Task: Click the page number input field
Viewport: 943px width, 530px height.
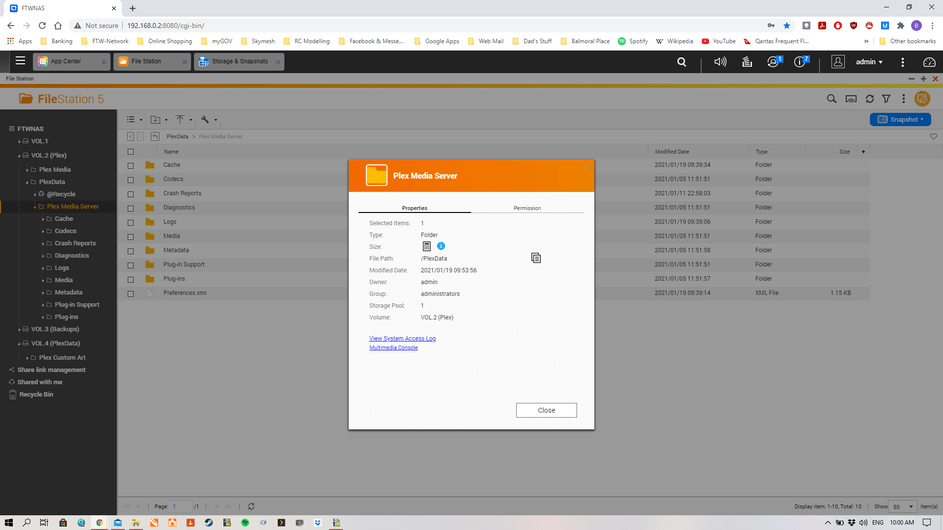Action: pyautogui.click(x=181, y=507)
